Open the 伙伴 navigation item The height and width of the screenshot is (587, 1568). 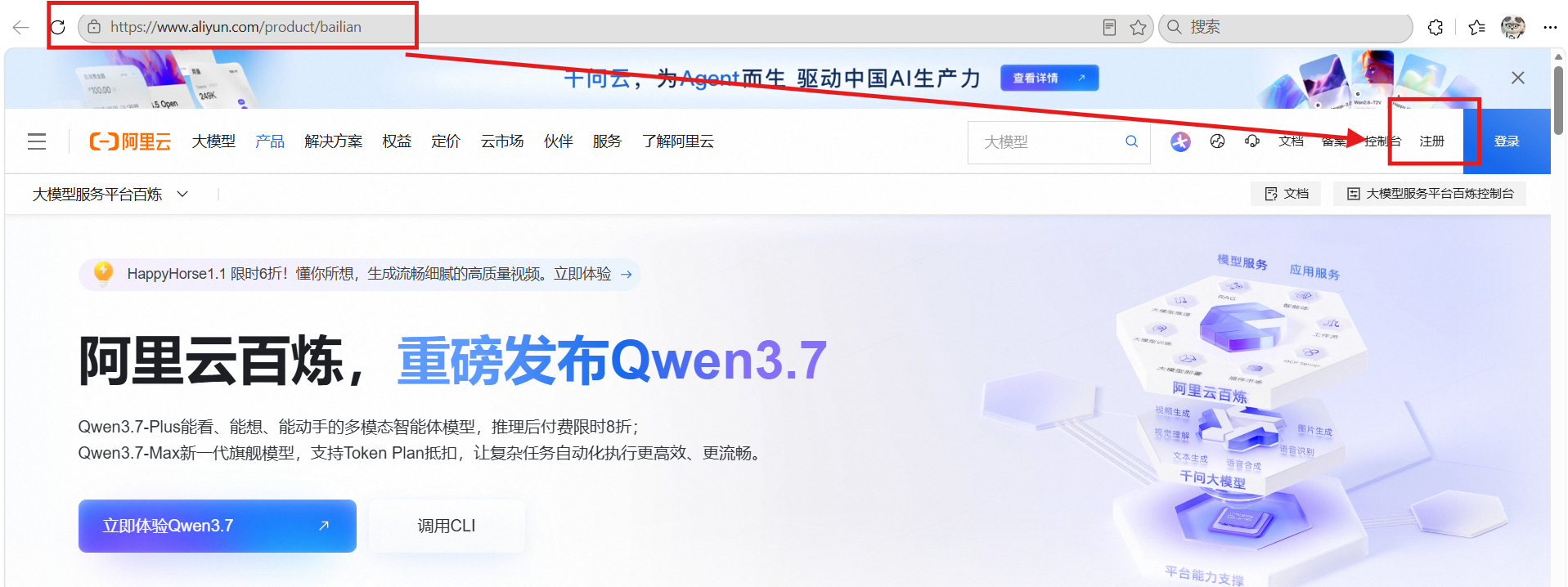[559, 141]
